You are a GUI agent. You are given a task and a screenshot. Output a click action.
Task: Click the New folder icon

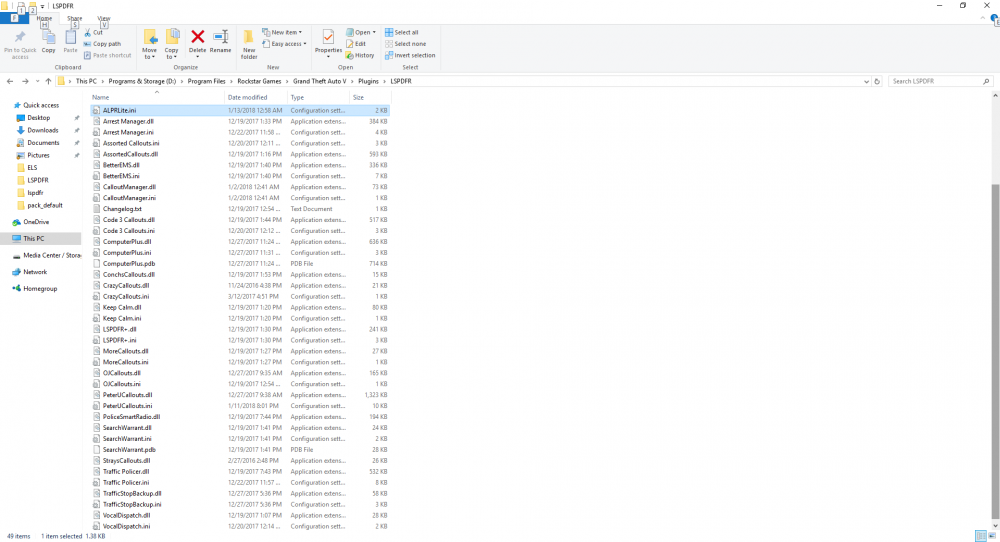249,37
